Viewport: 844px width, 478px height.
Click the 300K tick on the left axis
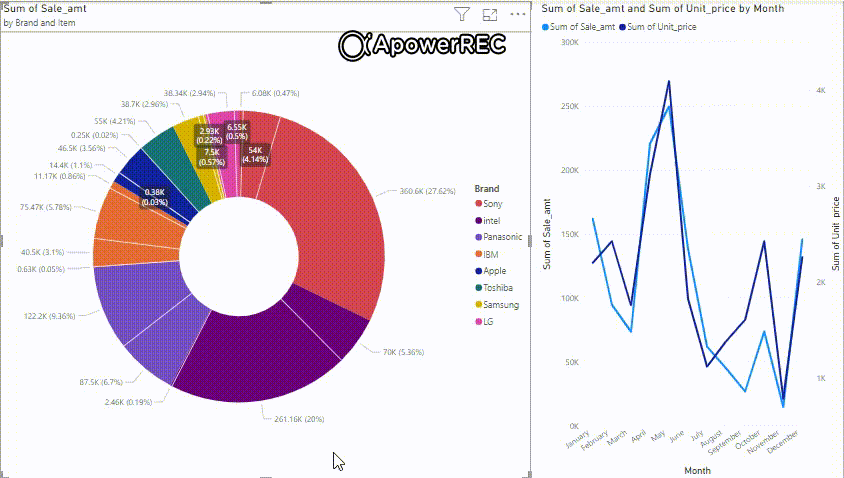(569, 42)
